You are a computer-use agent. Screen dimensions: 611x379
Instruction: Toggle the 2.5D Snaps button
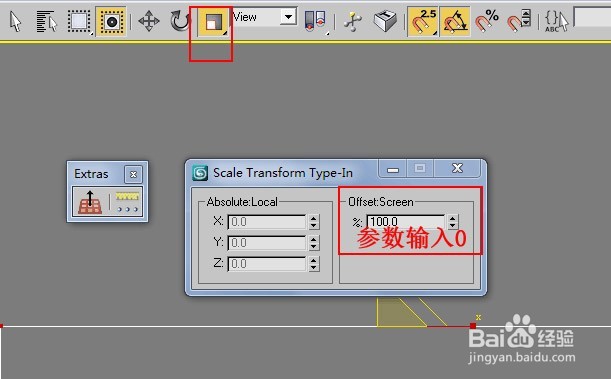423,21
